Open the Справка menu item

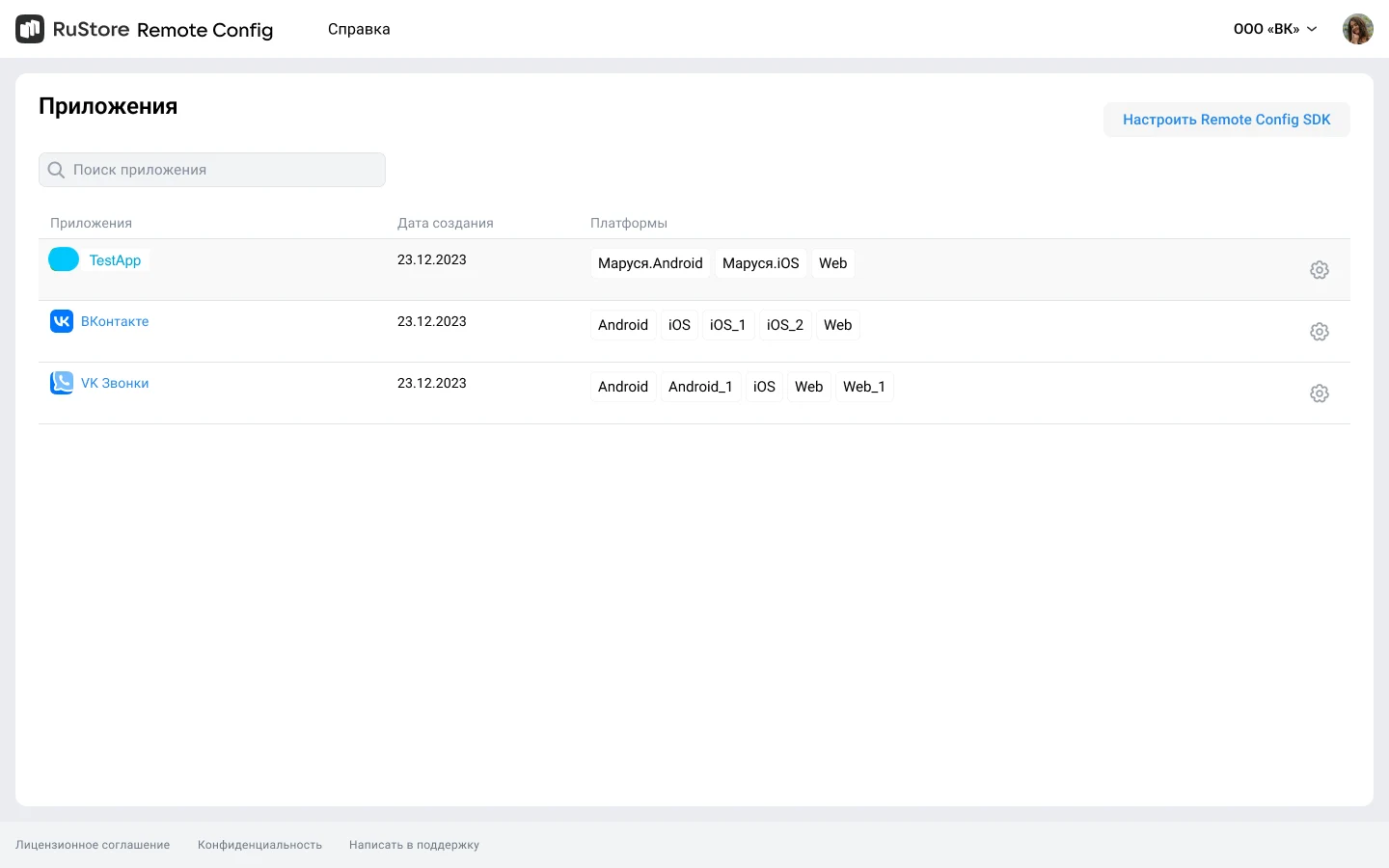pos(359,29)
